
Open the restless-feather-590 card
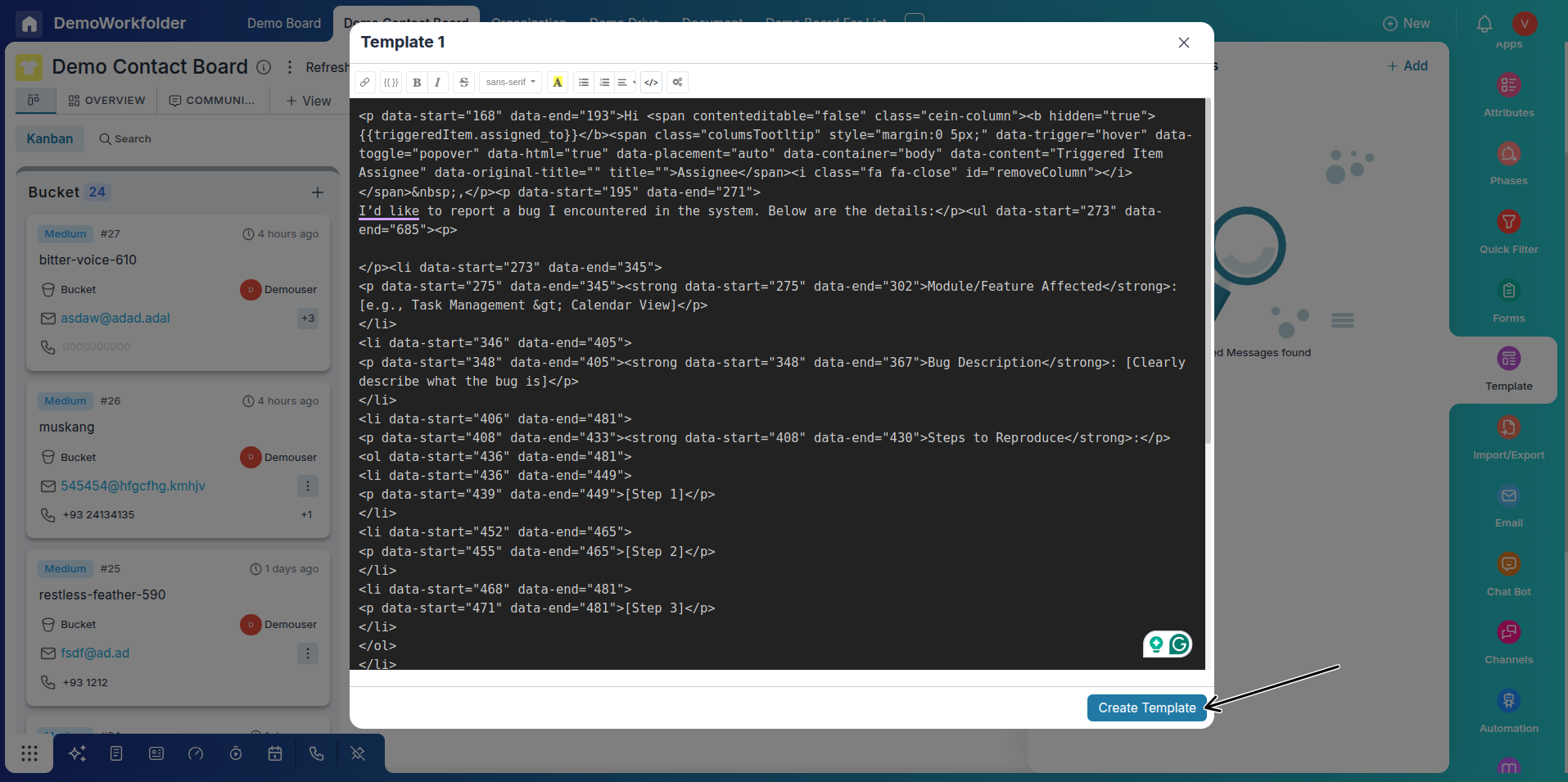[x=102, y=594]
